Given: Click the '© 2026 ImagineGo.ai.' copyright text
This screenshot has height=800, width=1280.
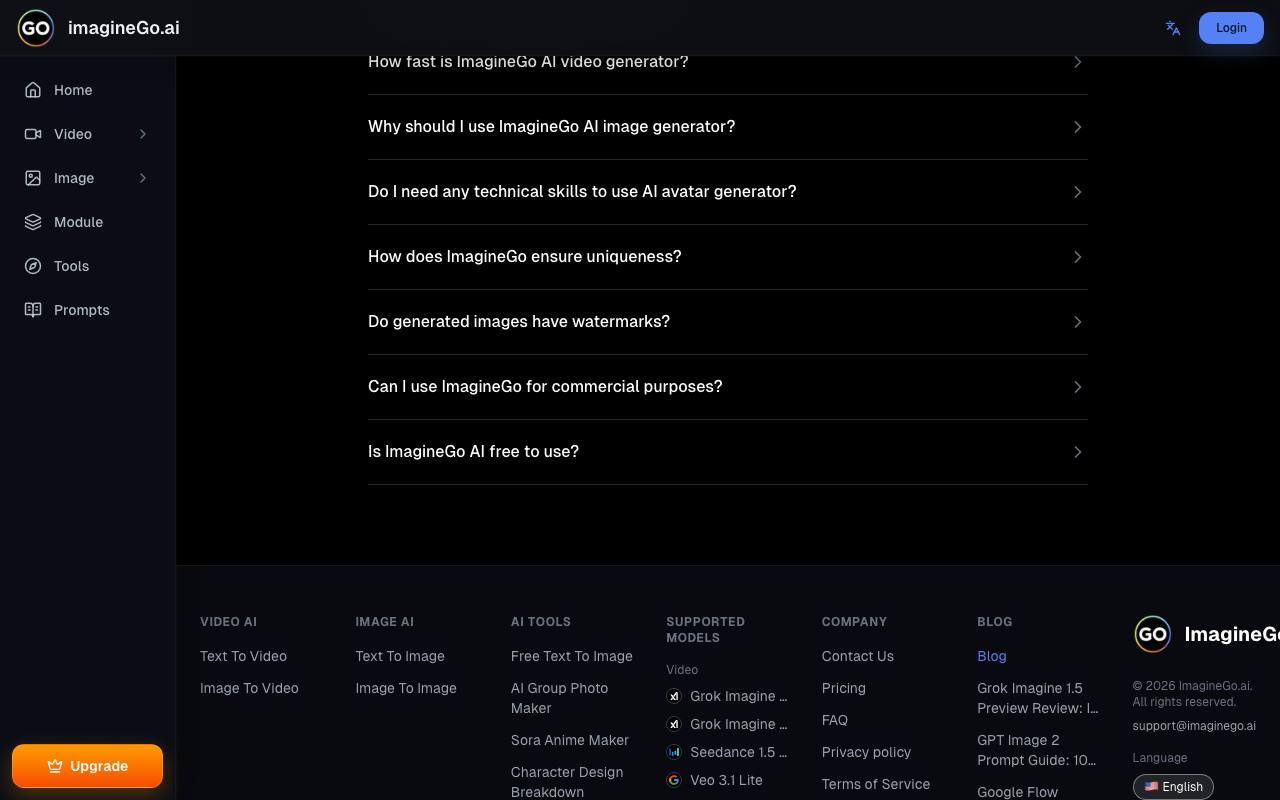Looking at the screenshot, I should pyautogui.click(x=1193, y=686).
